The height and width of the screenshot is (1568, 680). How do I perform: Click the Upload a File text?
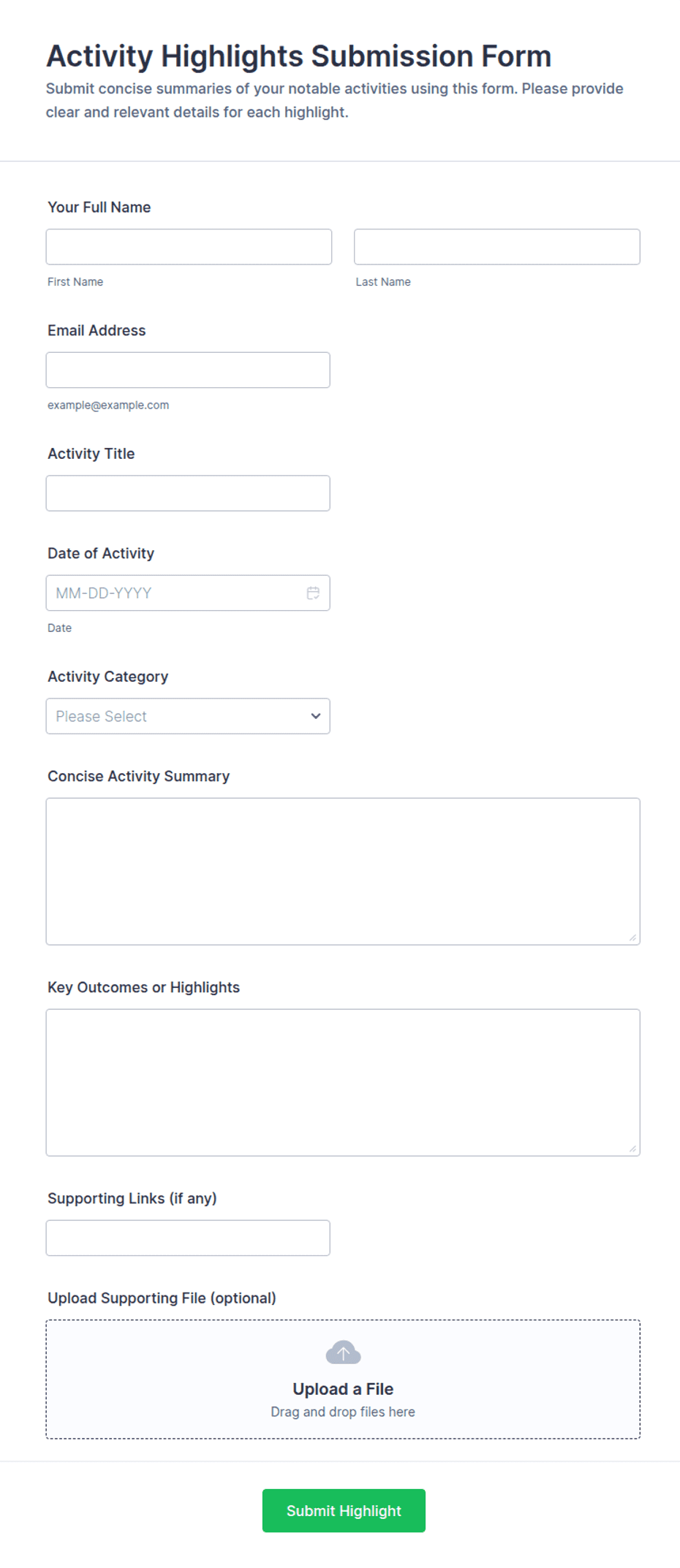[x=343, y=1389]
